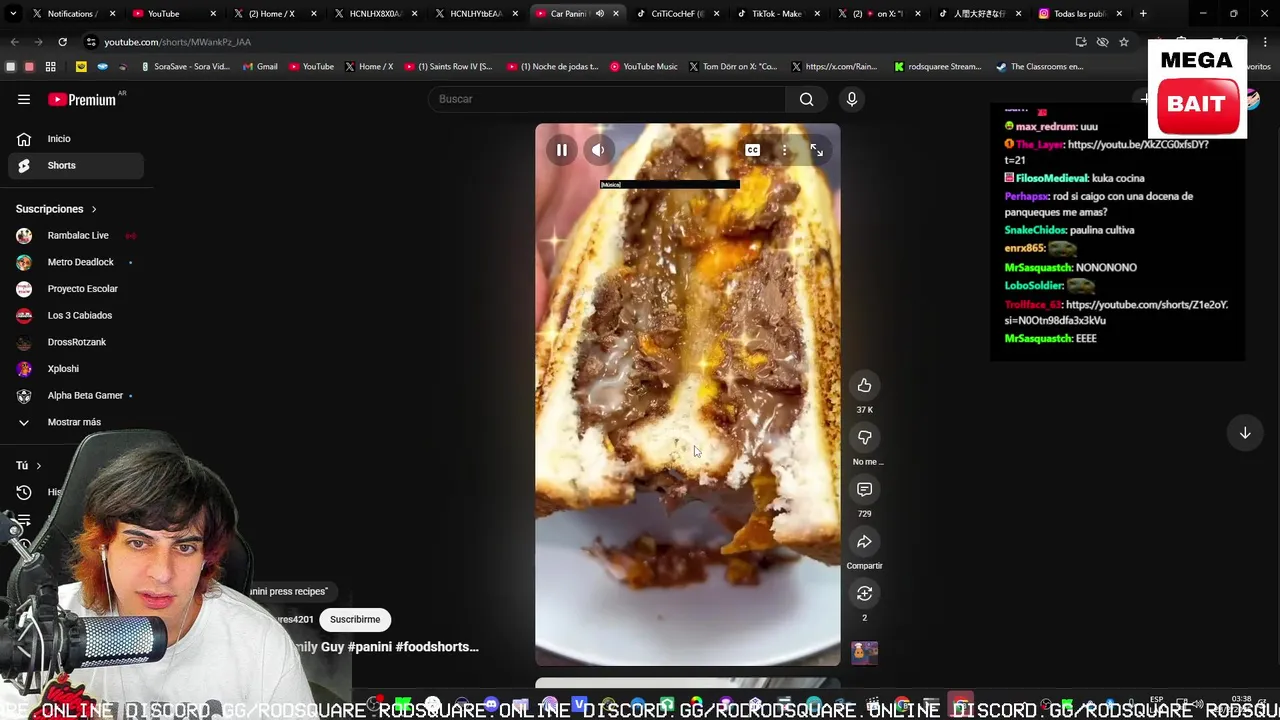Click the address bar URL
The image size is (1280, 720).
pos(177,42)
